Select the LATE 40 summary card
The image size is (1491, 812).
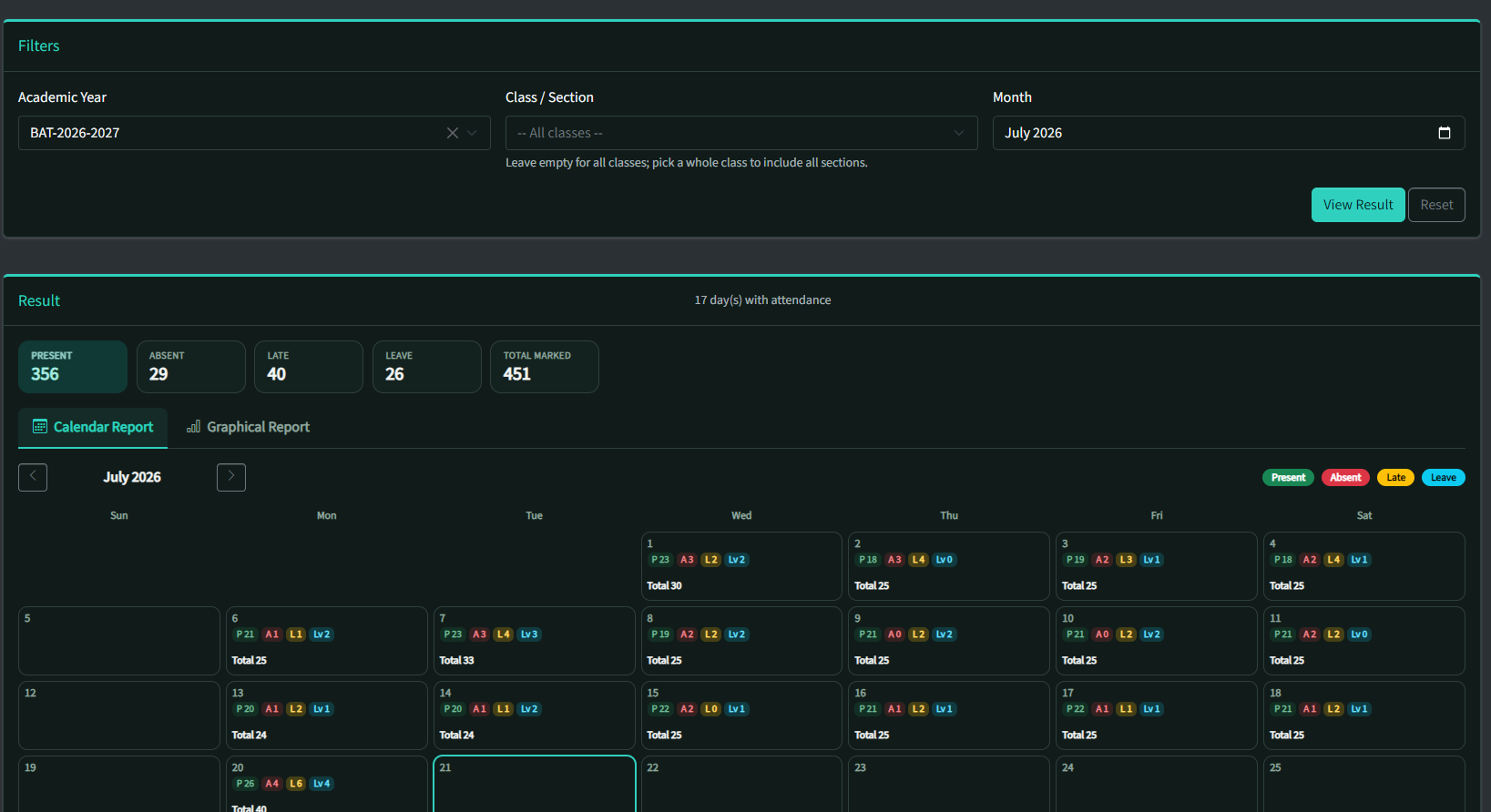point(309,367)
